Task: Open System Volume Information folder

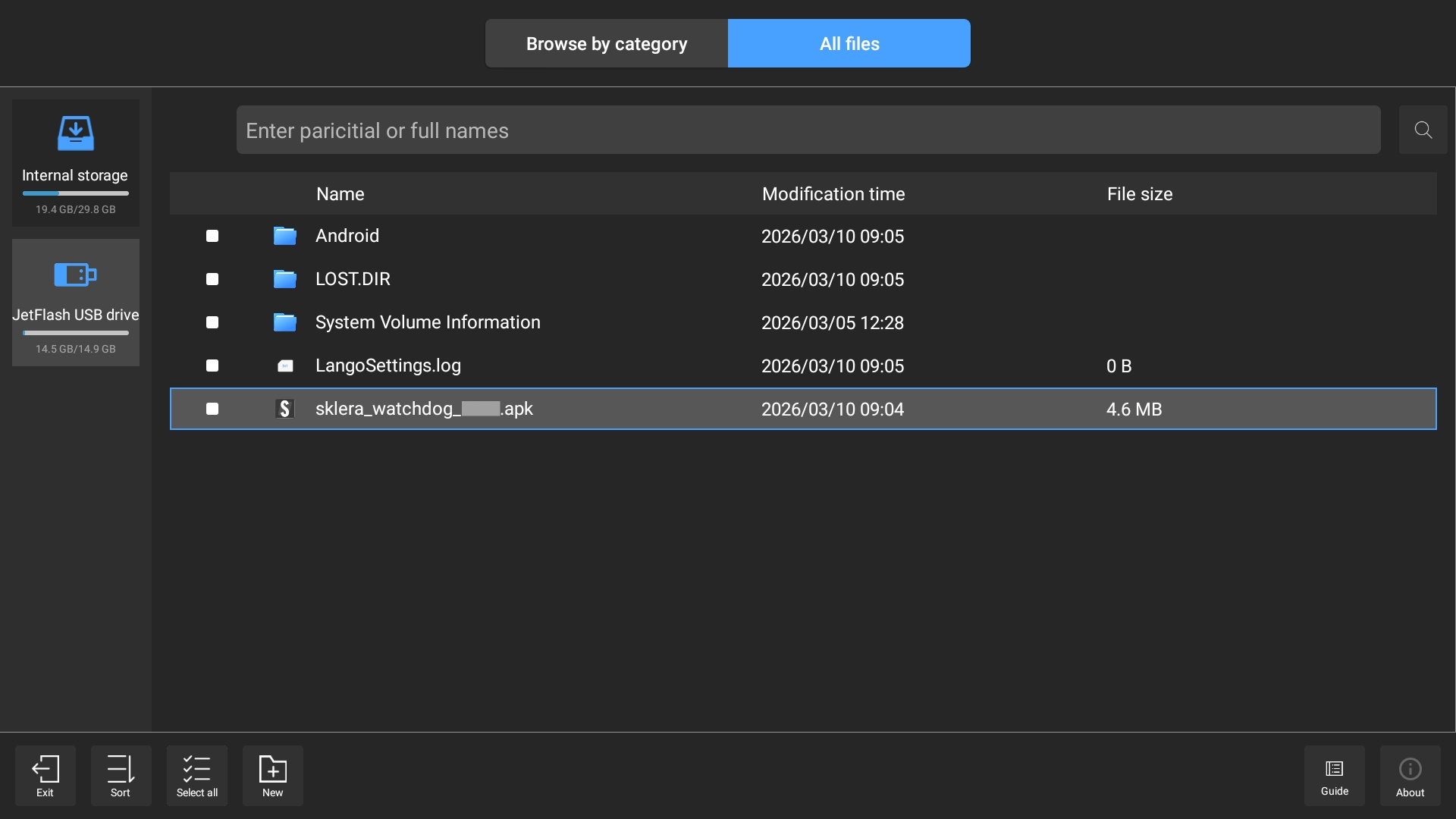Action: pos(428,322)
